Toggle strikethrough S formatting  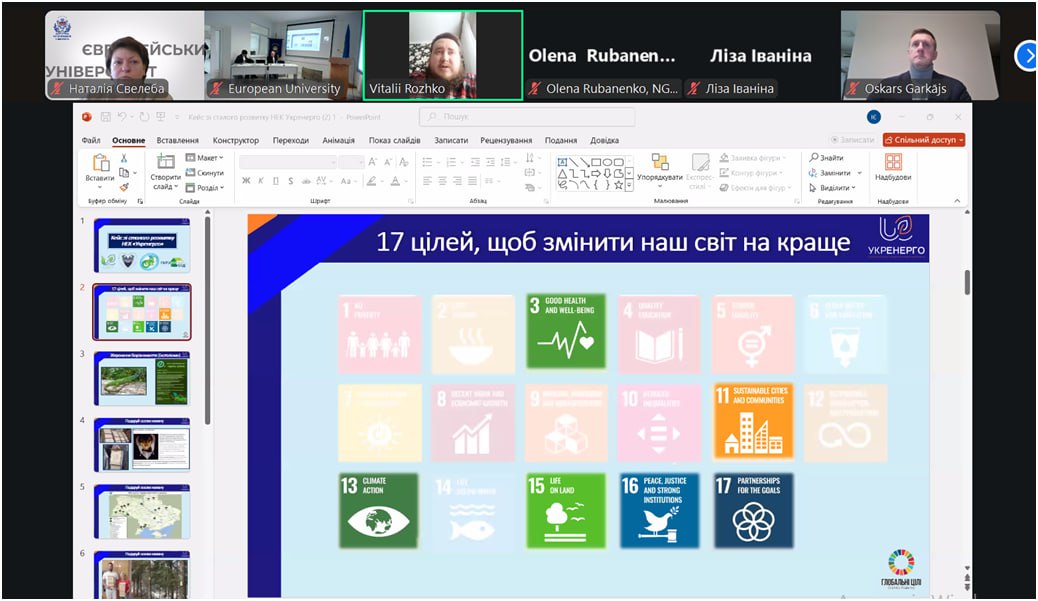click(x=291, y=181)
